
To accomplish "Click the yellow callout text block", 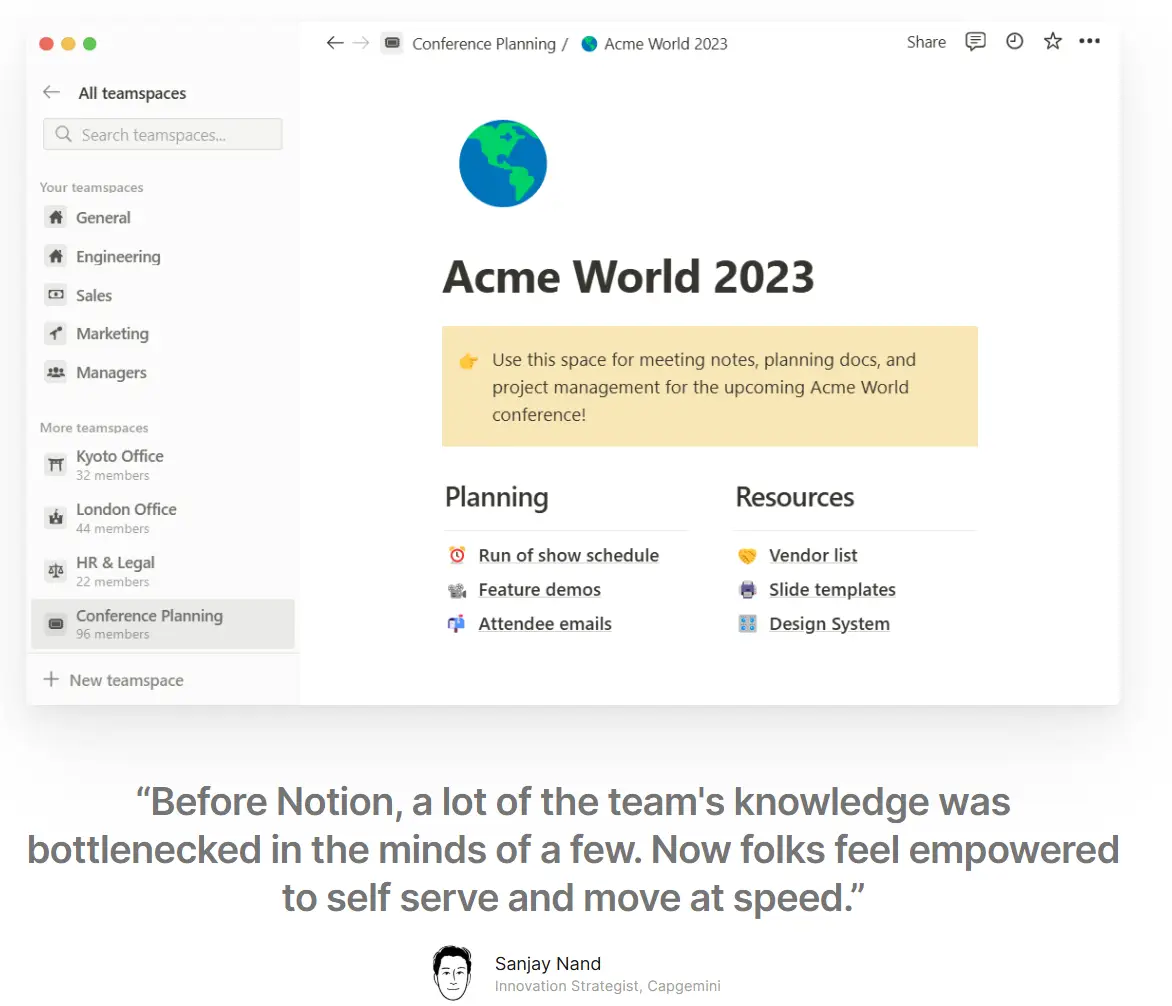I will [x=709, y=386].
